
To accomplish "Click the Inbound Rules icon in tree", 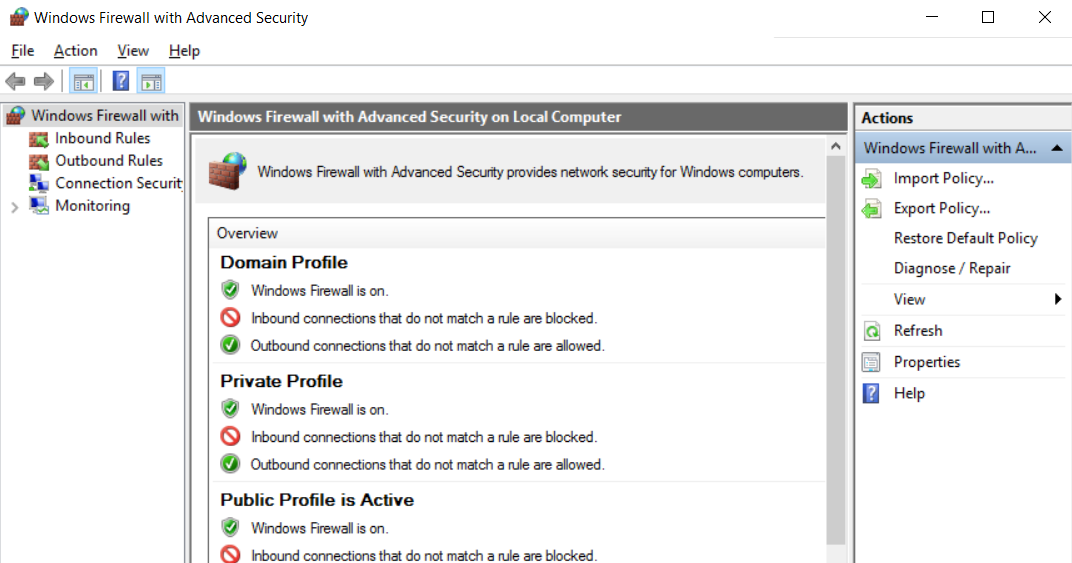I will pyautogui.click(x=39, y=139).
